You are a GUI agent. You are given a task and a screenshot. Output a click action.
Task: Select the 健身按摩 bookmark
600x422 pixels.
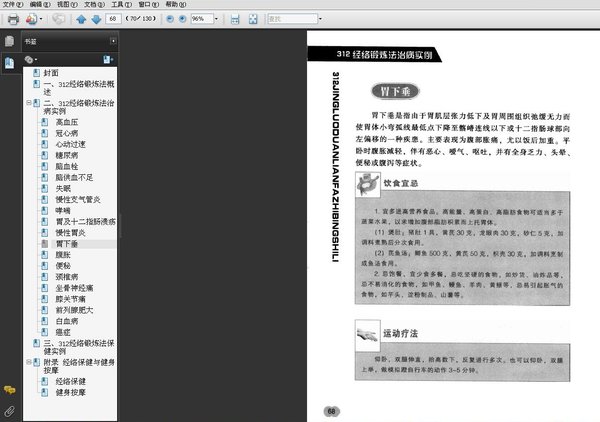click(70, 393)
